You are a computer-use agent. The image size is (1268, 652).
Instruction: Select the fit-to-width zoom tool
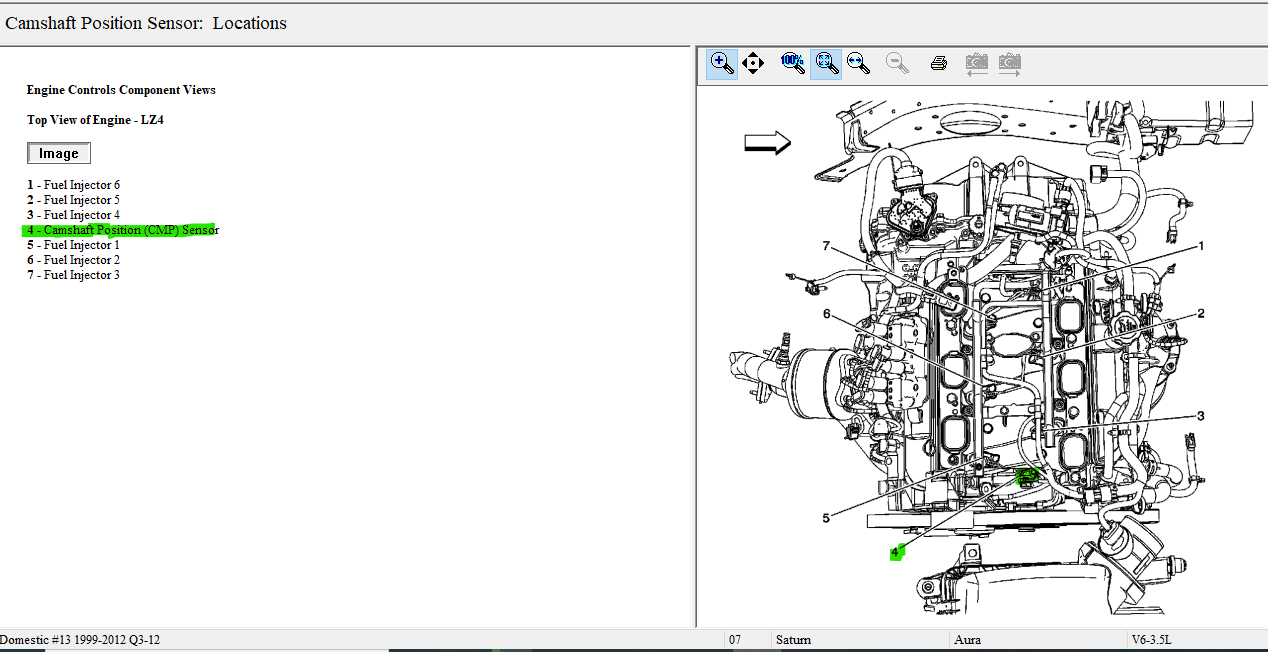pyautogui.click(x=858, y=64)
